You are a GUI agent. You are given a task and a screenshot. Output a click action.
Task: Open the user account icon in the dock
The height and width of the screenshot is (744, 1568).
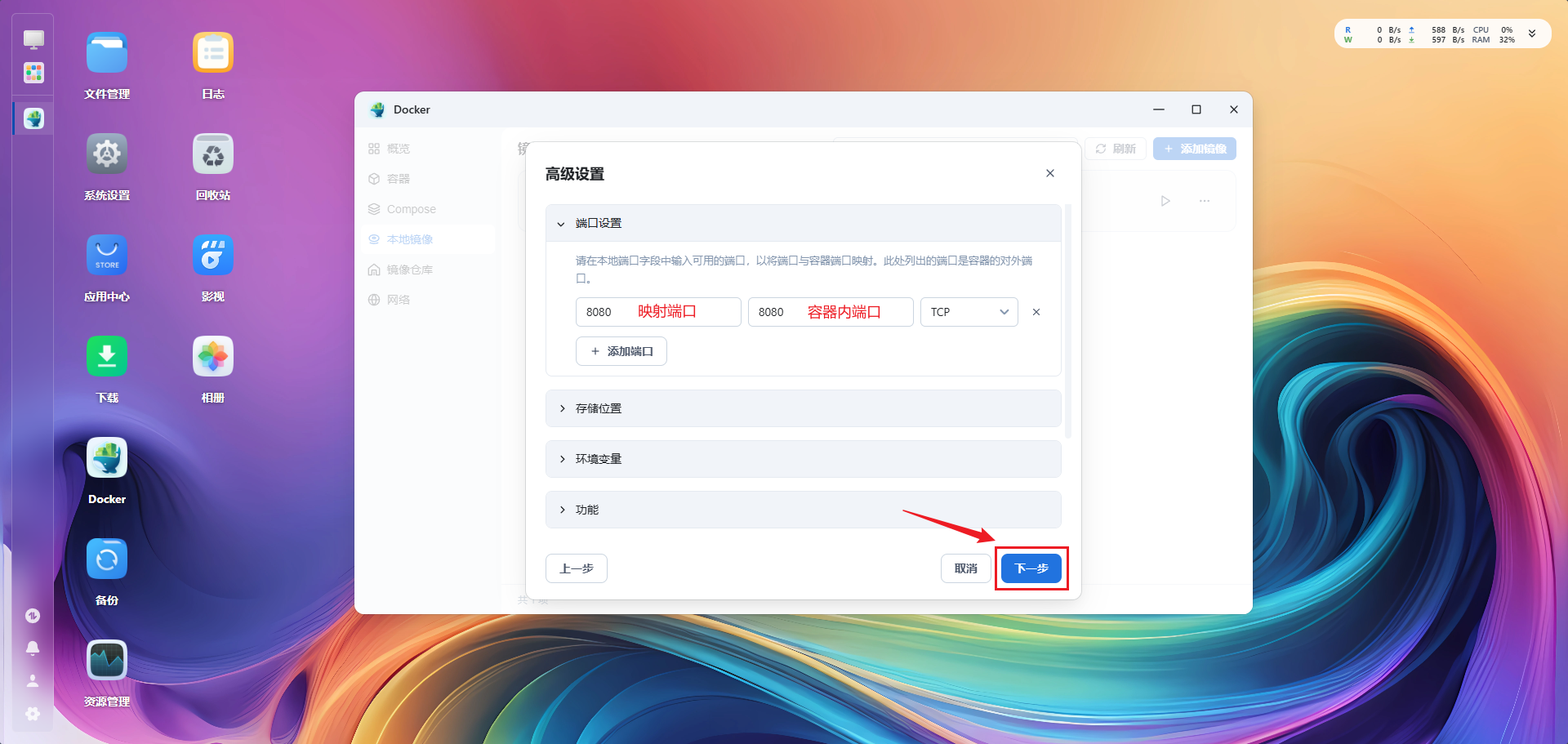coord(33,680)
